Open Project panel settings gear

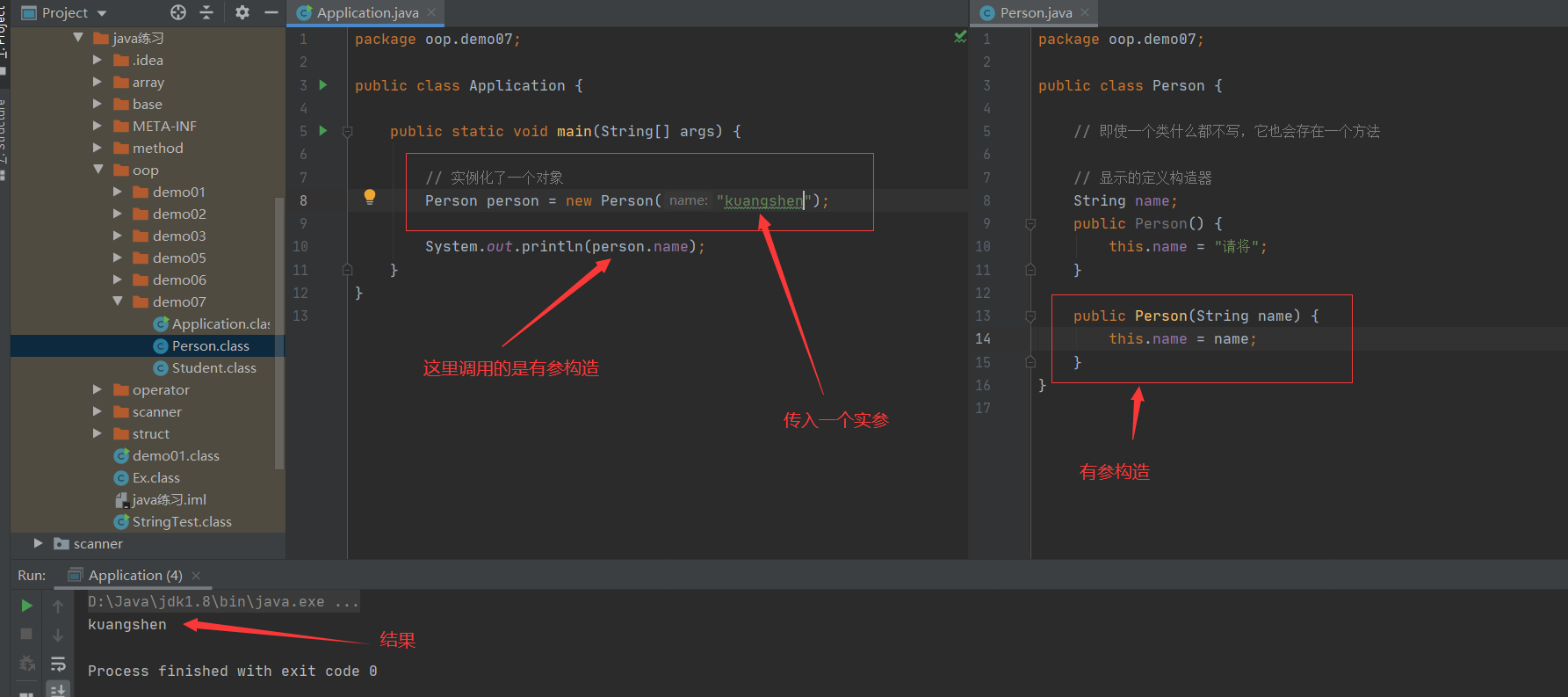242,12
